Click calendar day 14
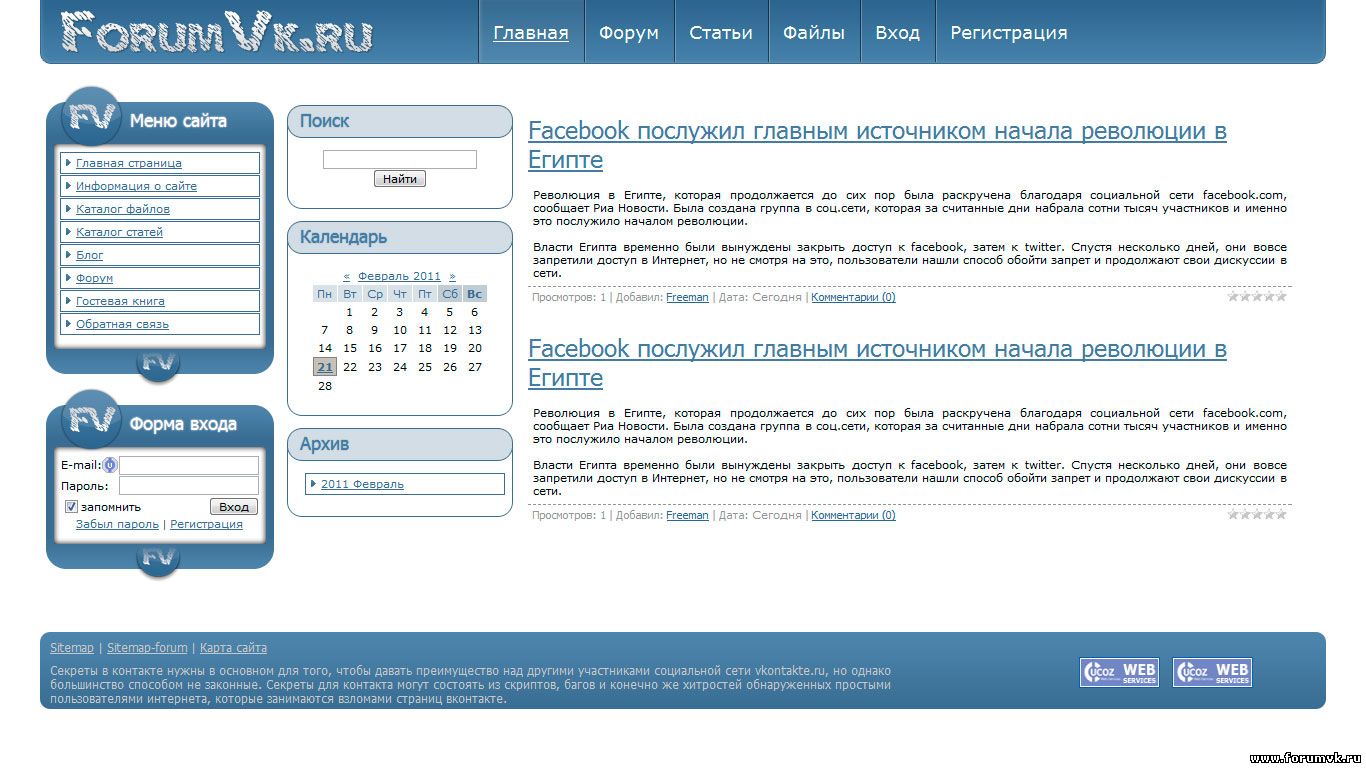Image resolution: width=1366 pixels, height=768 pixels. click(325, 348)
